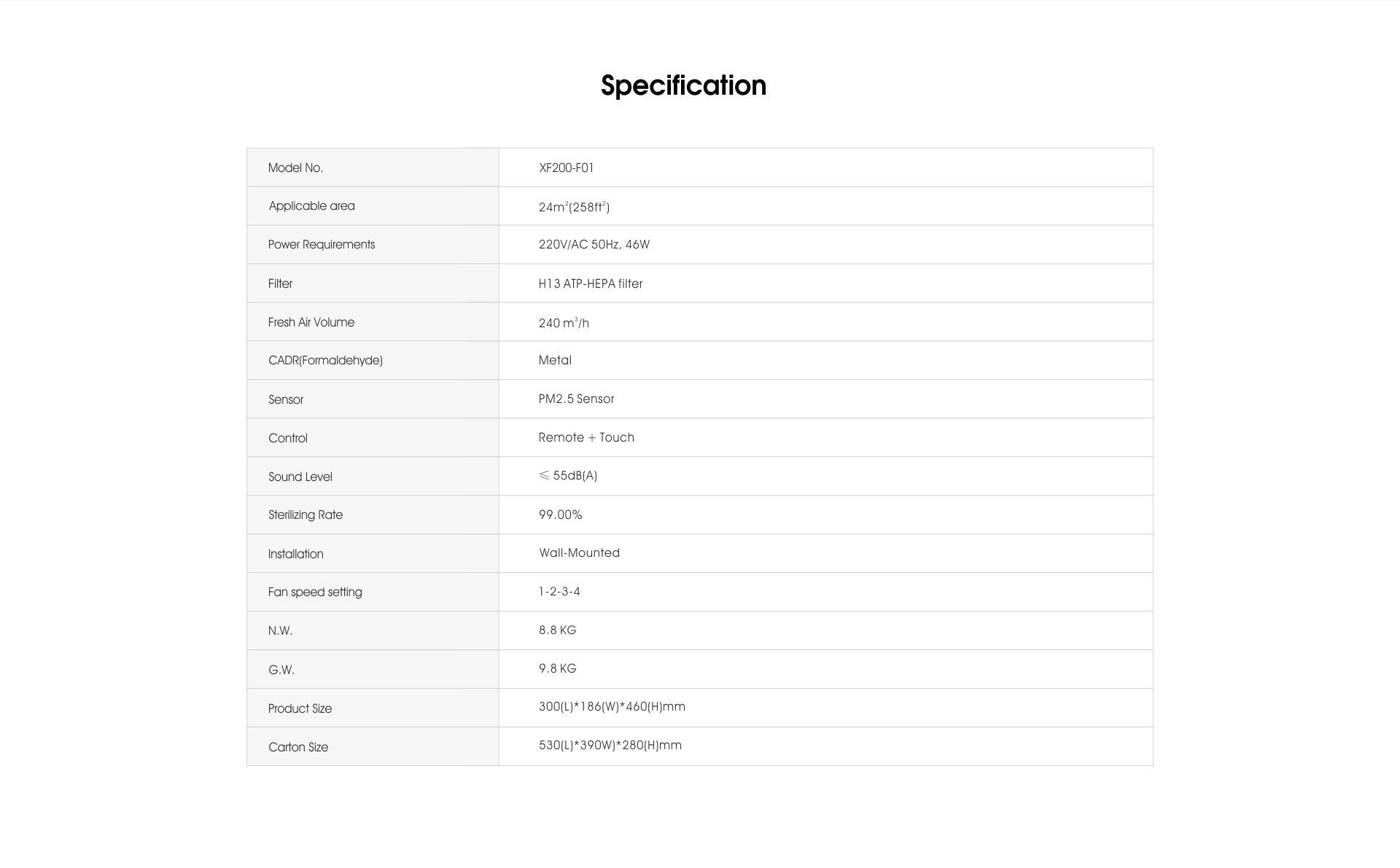Select the Sound Level label
The width and height of the screenshot is (1400, 868).
(300, 477)
